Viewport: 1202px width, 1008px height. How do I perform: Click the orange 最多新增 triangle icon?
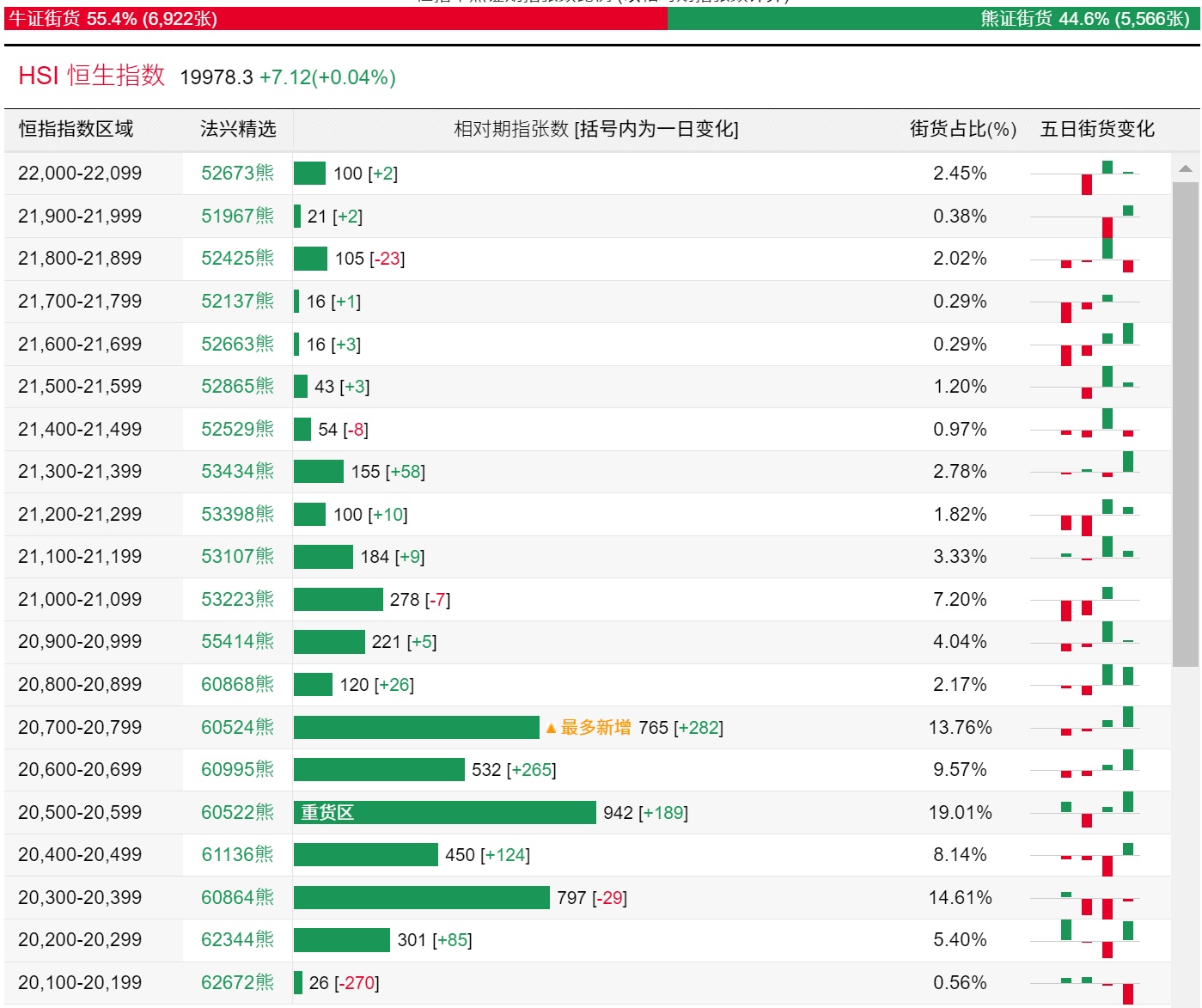pyautogui.click(x=551, y=728)
